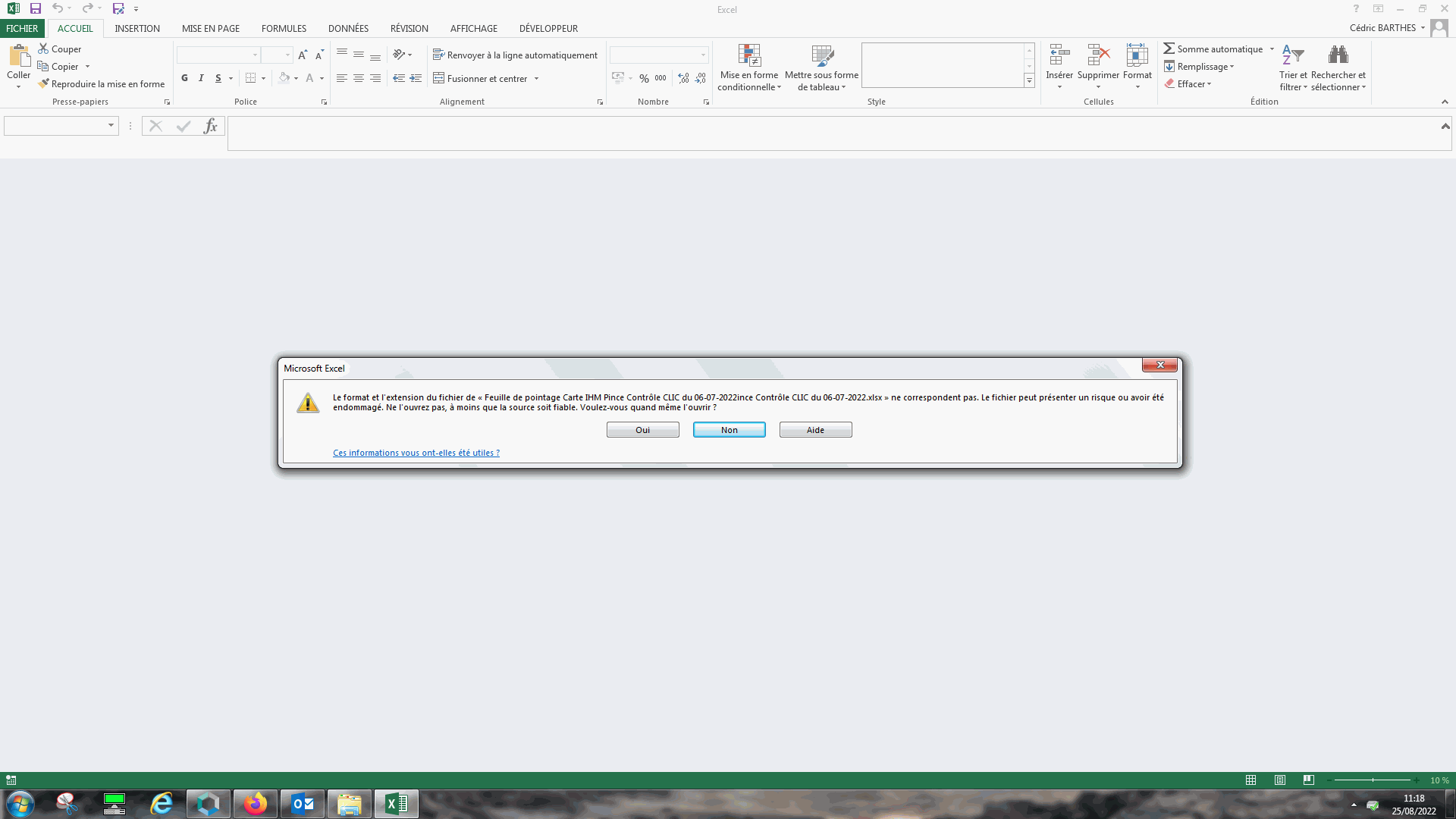Click the Oui button in dialog
The image size is (1456, 819).
(642, 430)
